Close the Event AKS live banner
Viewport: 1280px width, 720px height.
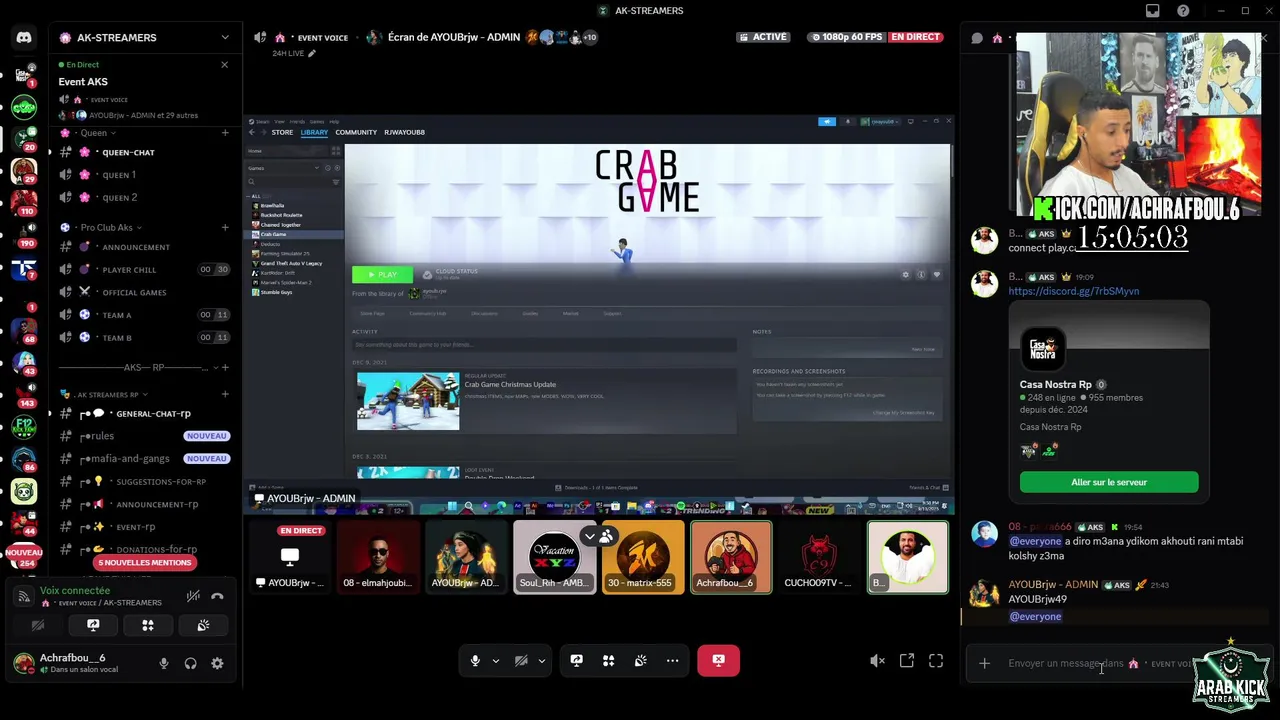click(224, 64)
